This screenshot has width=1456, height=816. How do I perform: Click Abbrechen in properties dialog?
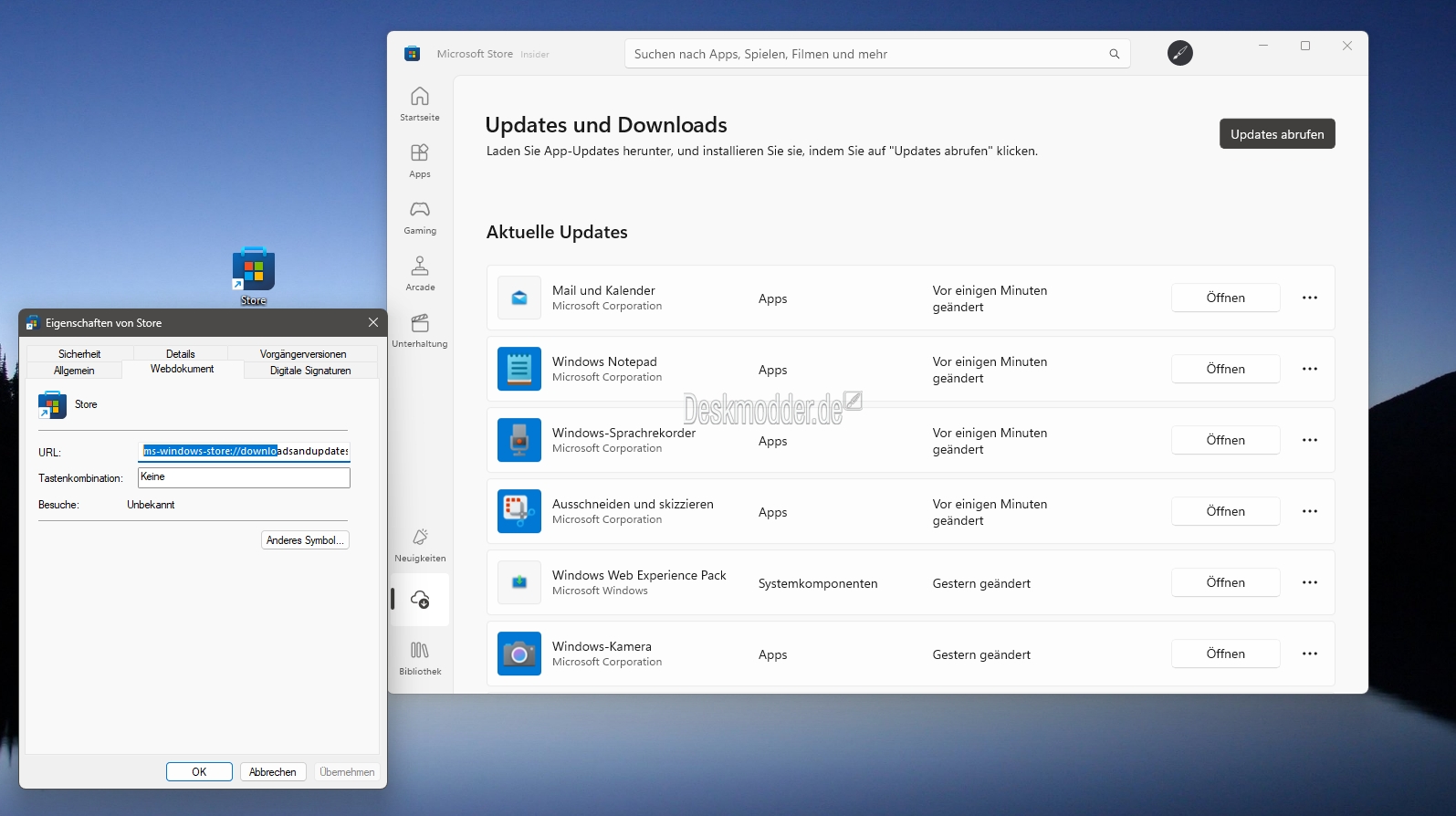(x=273, y=772)
